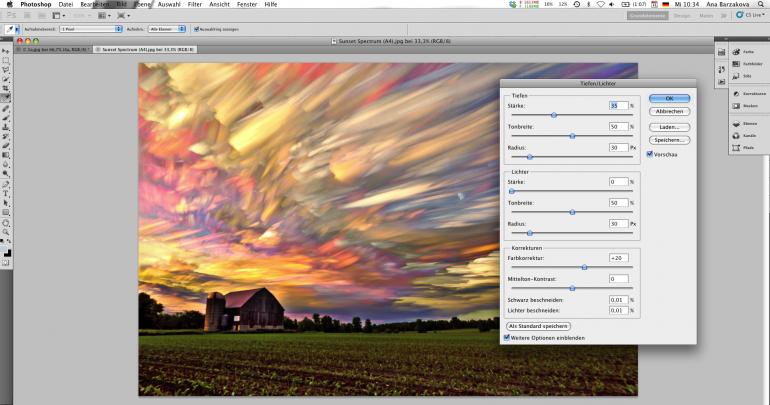Uncheck Weitere Optionen einblenden
The image size is (770, 405).
[507, 338]
